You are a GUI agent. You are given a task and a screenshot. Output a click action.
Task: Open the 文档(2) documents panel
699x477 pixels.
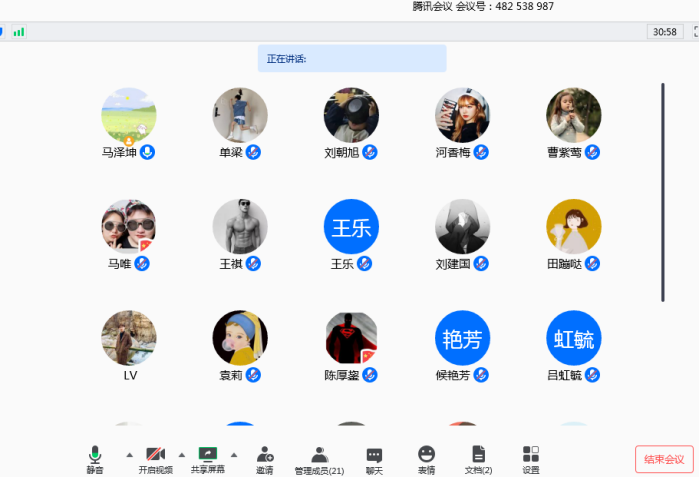(x=478, y=459)
